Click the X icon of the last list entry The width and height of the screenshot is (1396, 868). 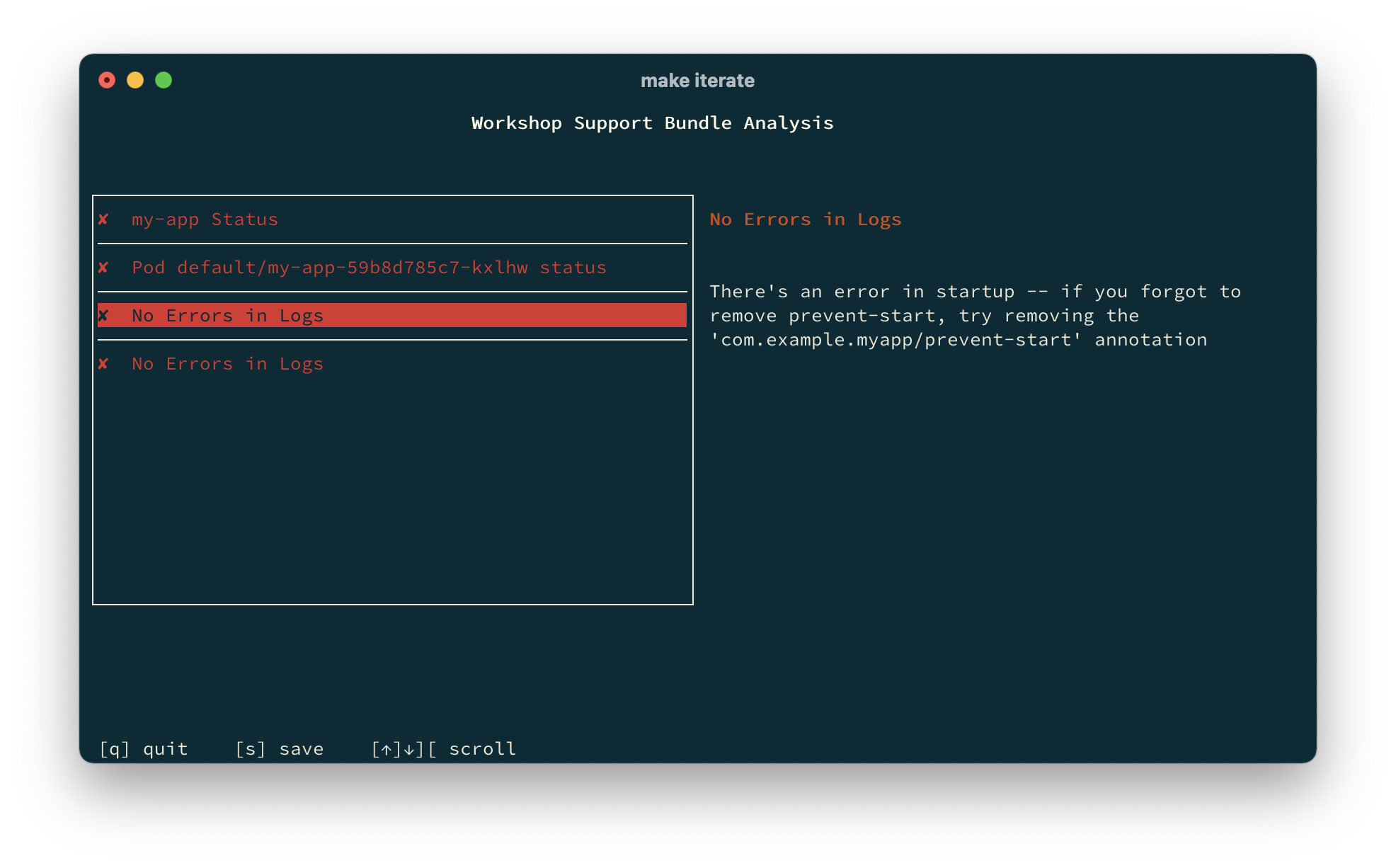[x=103, y=364]
